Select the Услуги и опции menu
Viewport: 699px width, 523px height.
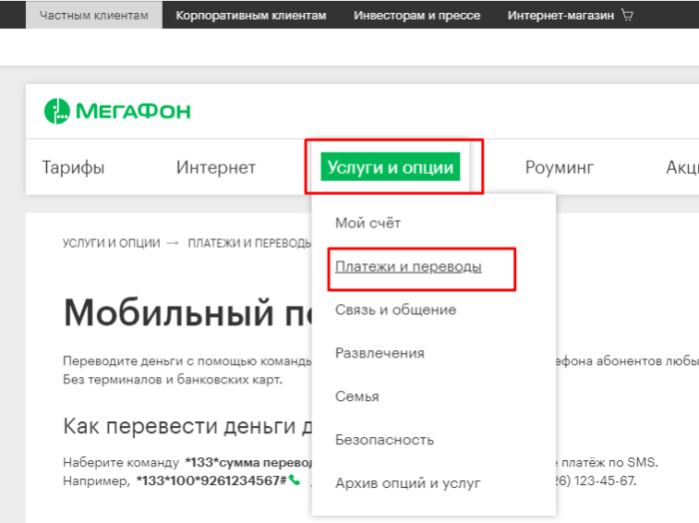tap(390, 167)
